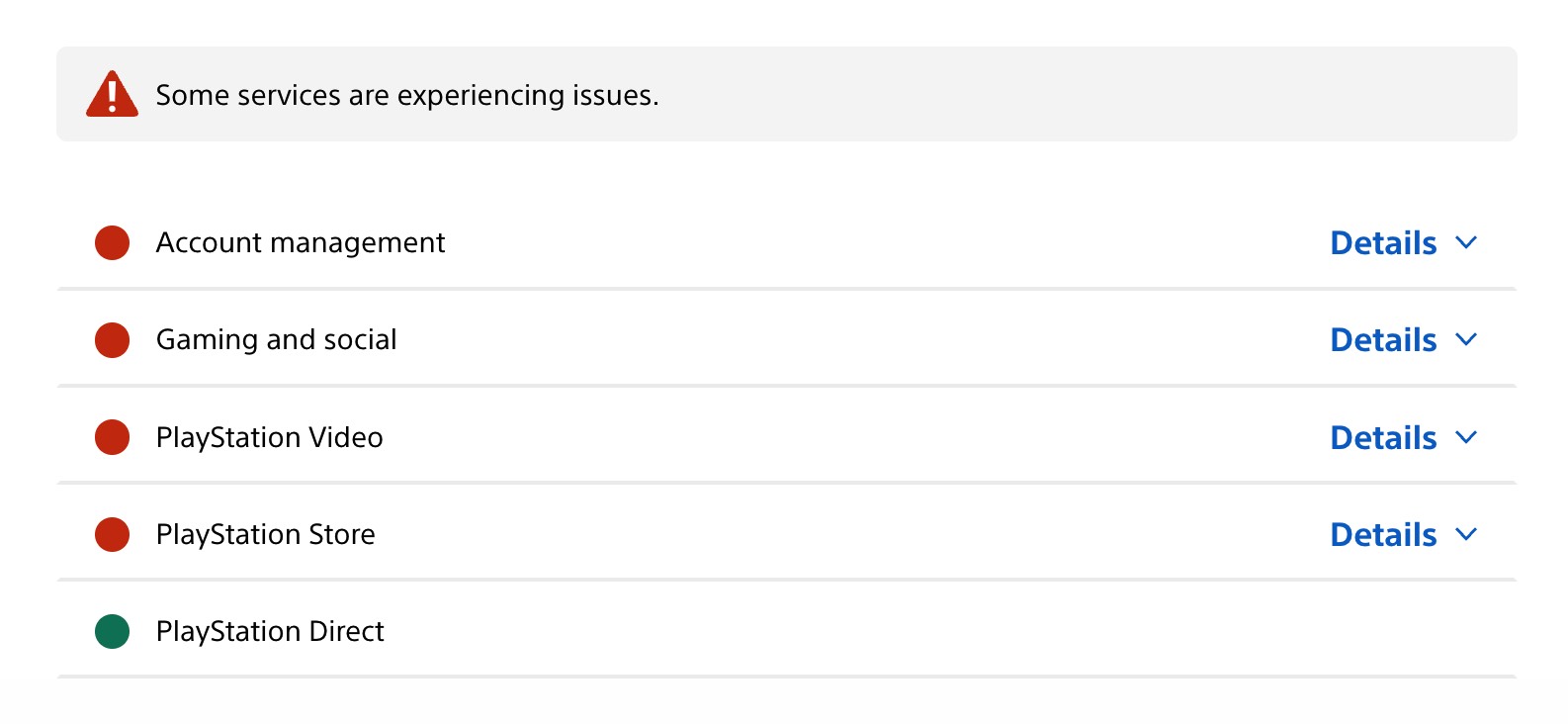Viewport: 1568px width, 724px height.
Task: Expand chevron beside PlayStation Video Details
Action: 1466,437
